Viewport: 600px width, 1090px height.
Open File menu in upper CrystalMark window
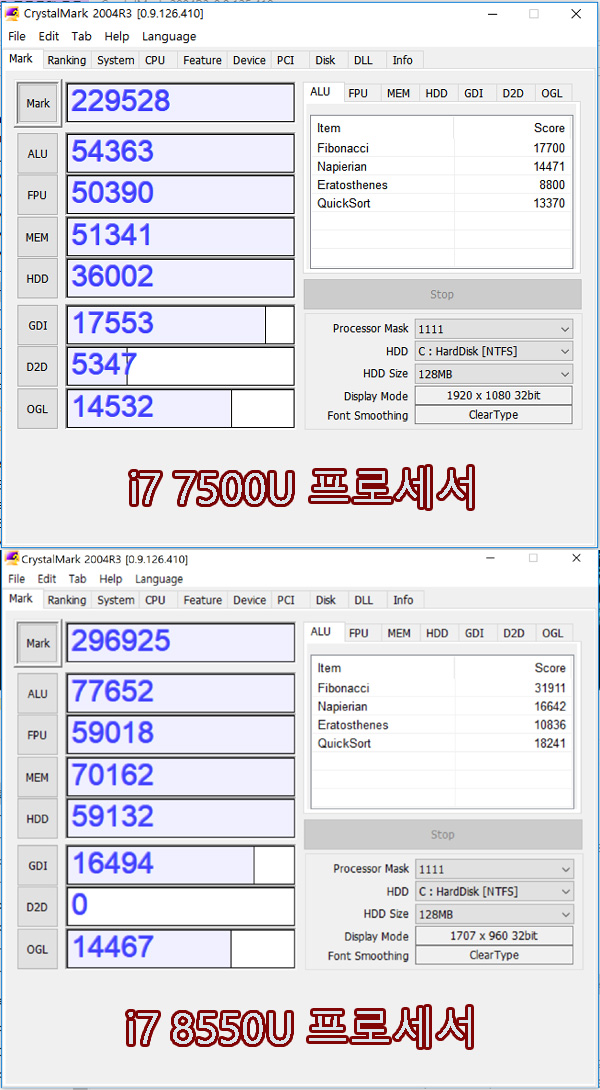(x=17, y=37)
